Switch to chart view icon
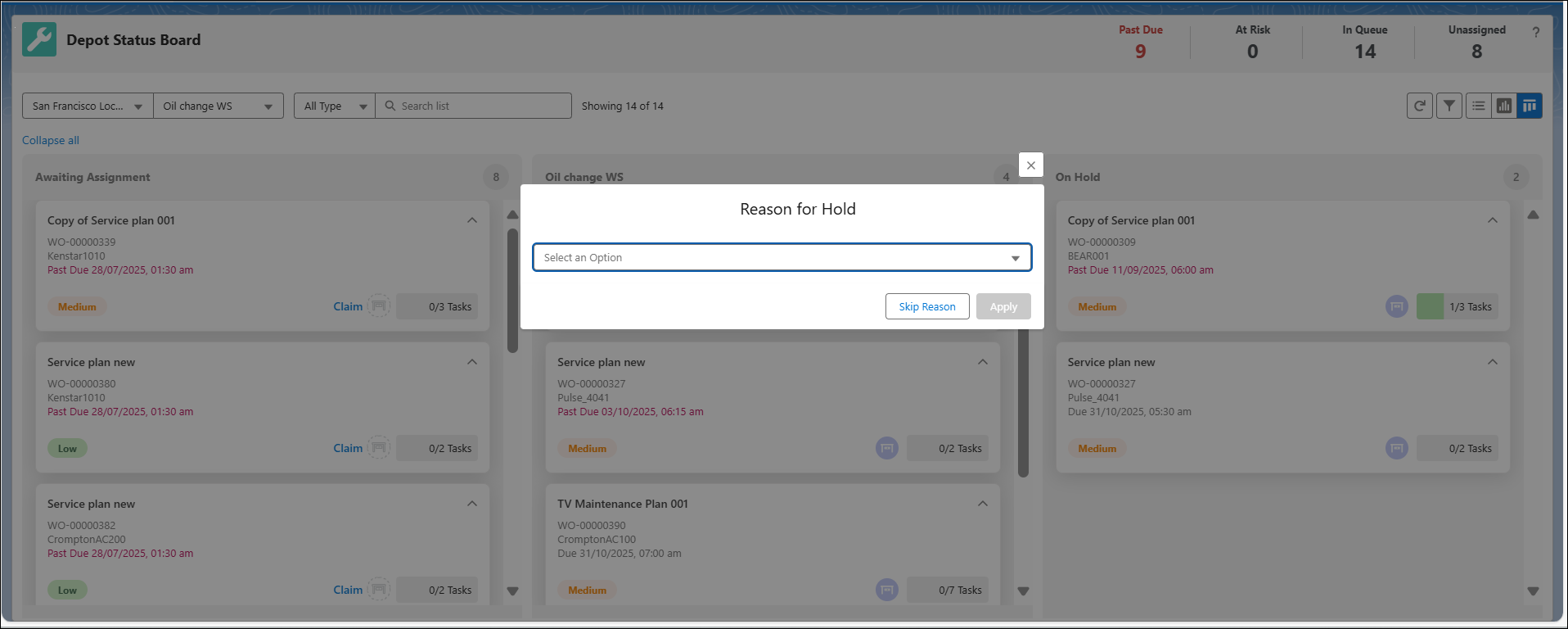 coord(1504,106)
